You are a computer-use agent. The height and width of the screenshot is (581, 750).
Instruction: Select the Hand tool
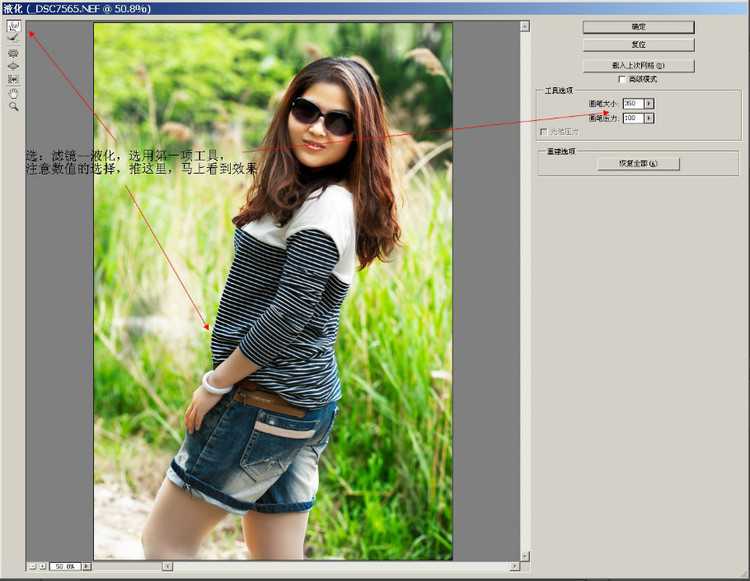pos(14,94)
